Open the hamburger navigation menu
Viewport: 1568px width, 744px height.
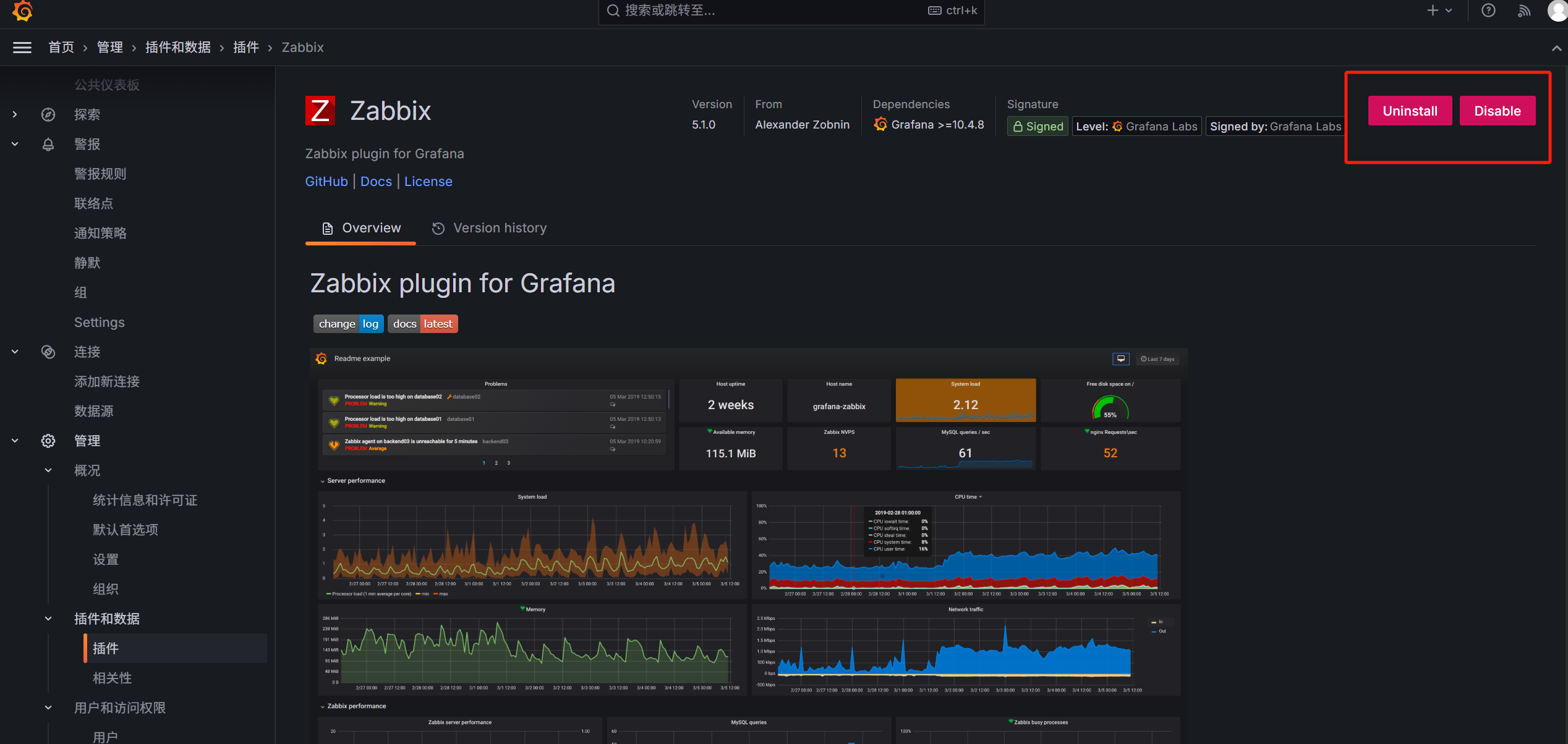pyautogui.click(x=22, y=48)
